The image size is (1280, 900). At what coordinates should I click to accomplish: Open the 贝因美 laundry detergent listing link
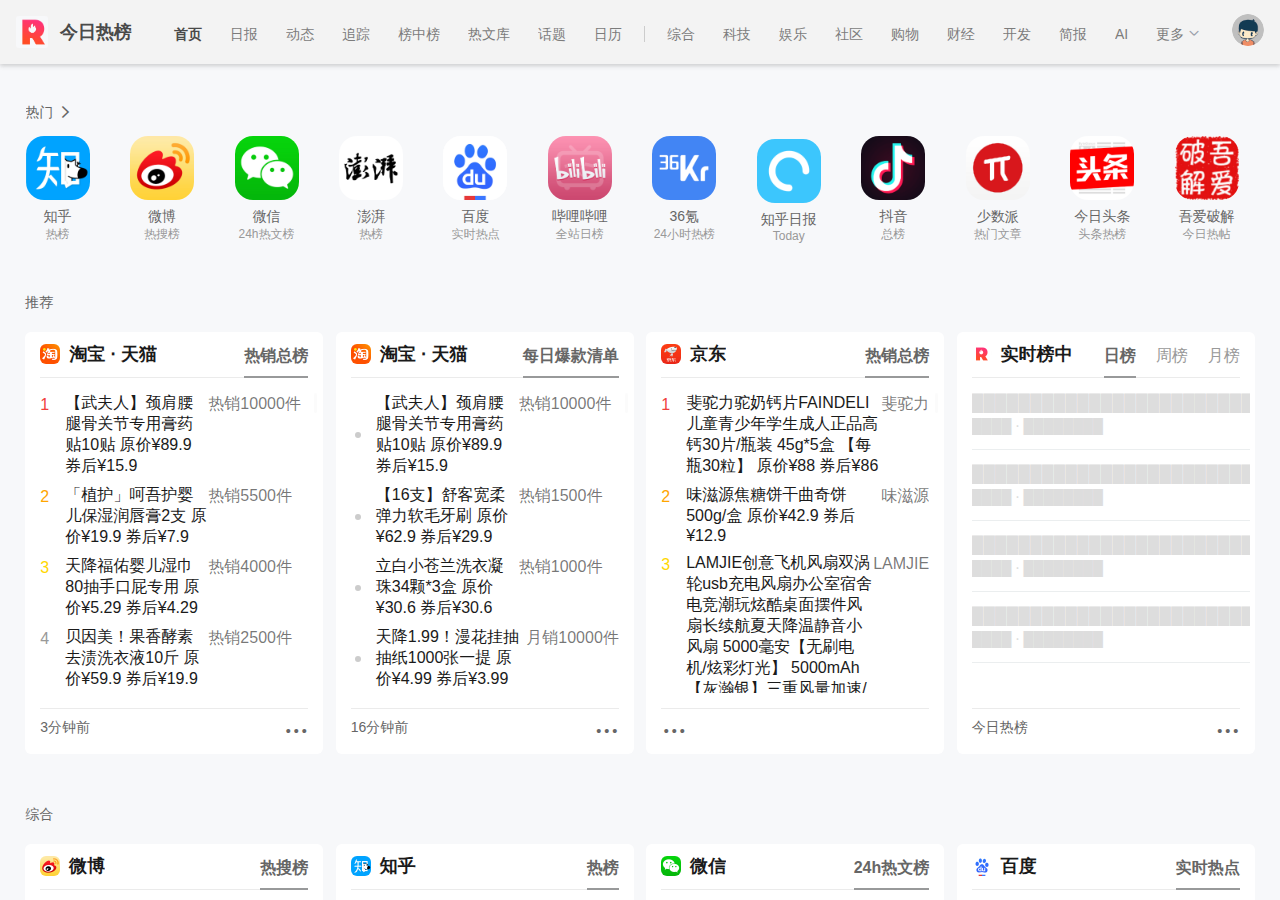tap(132, 657)
